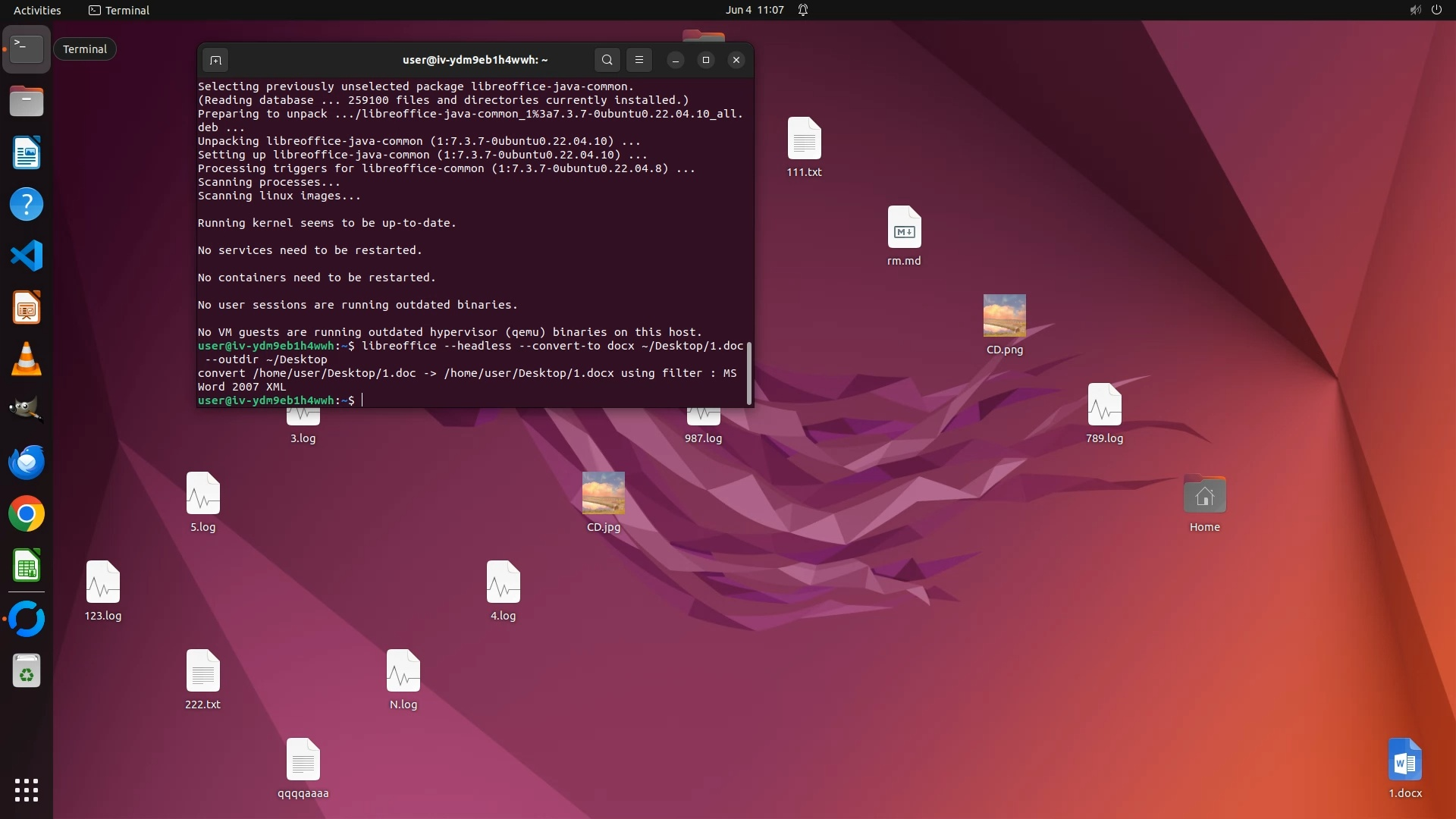Click the terminal's vertical scrollbar
The height and width of the screenshot is (819, 1456).
coord(749,372)
